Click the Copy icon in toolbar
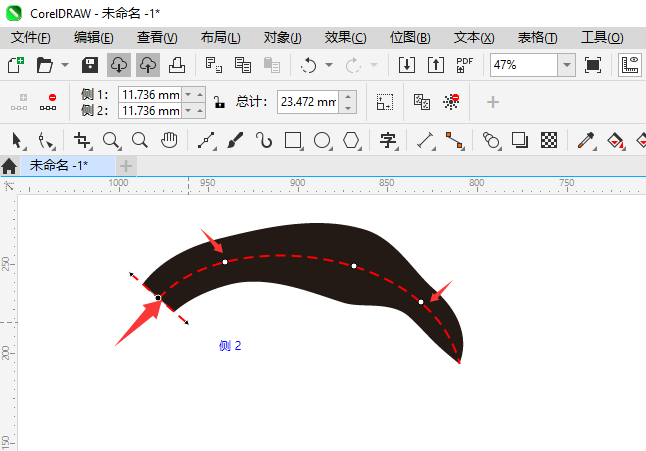Viewport: 646px width, 451px height. click(x=243, y=65)
